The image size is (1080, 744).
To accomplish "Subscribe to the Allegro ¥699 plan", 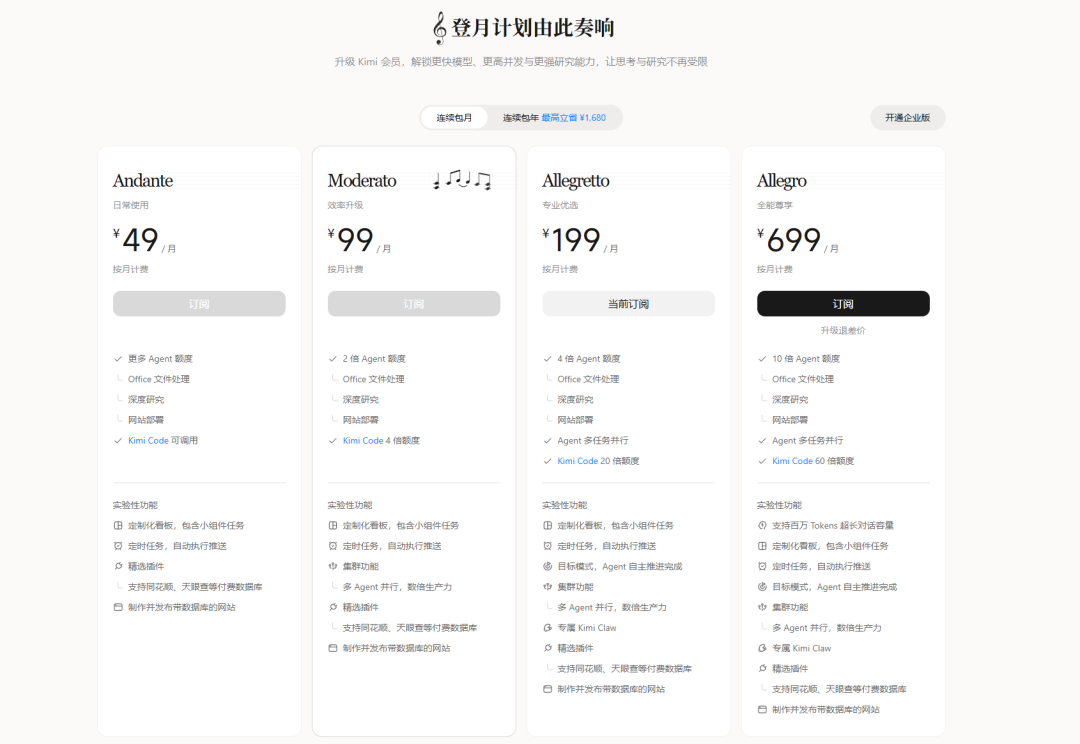I will 843,304.
